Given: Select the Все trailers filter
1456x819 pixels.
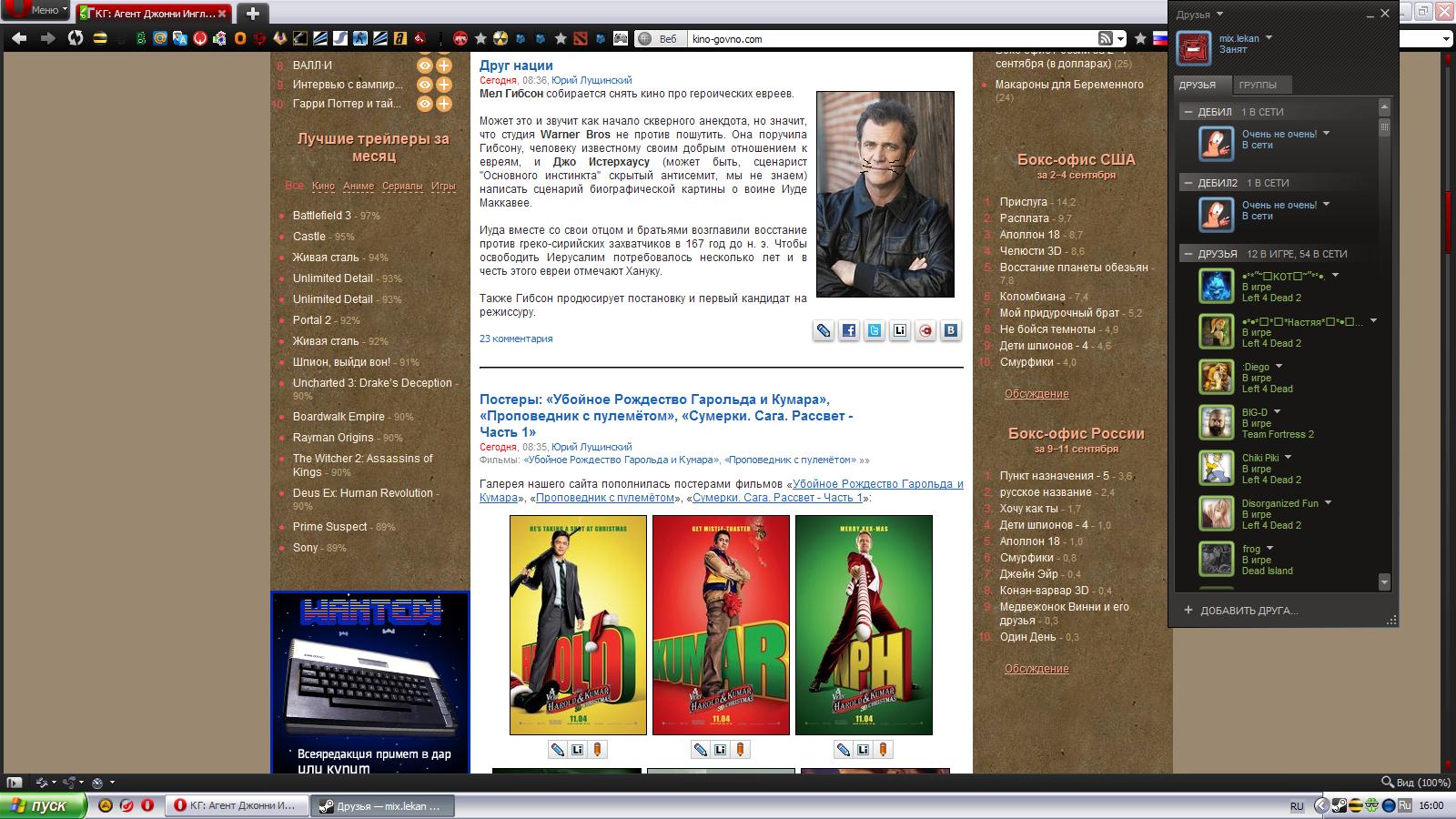Looking at the screenshot, I should click(x=294, y=186).
